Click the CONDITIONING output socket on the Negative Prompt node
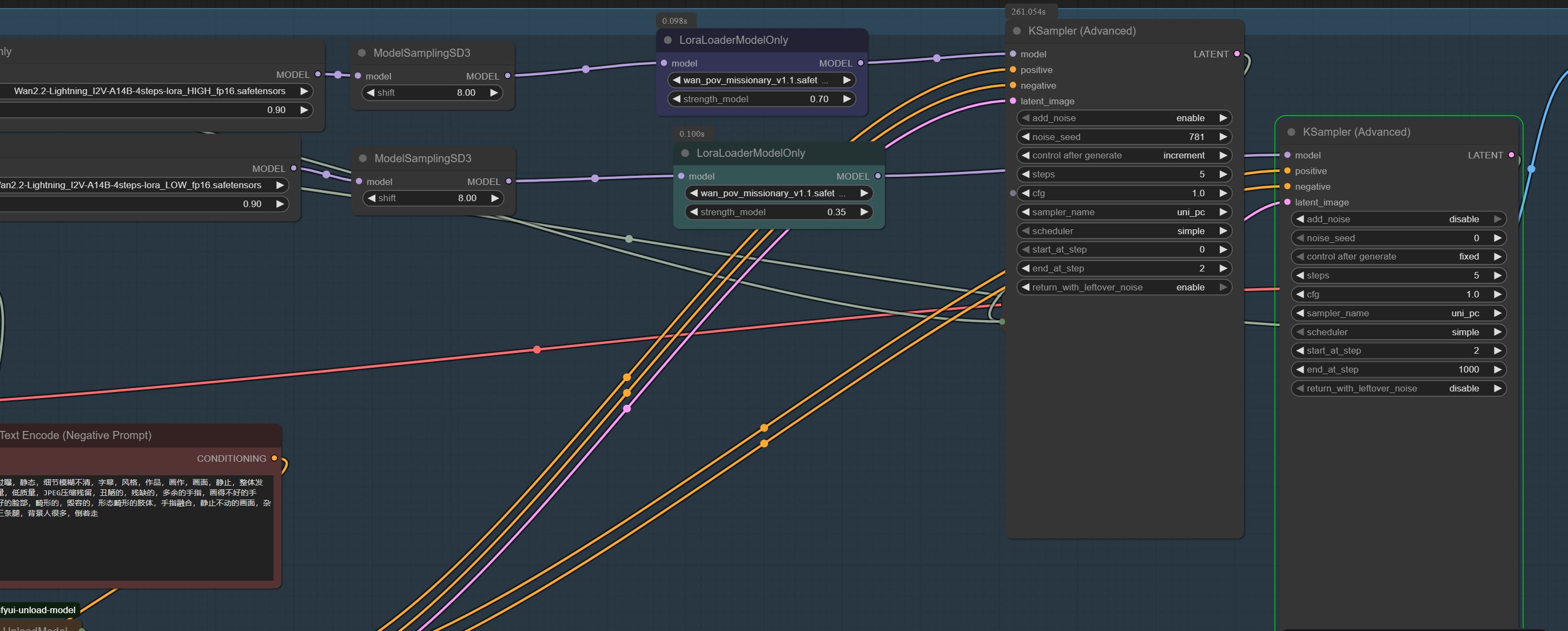This screenshot has height=631, width=1568. [275, 458]
